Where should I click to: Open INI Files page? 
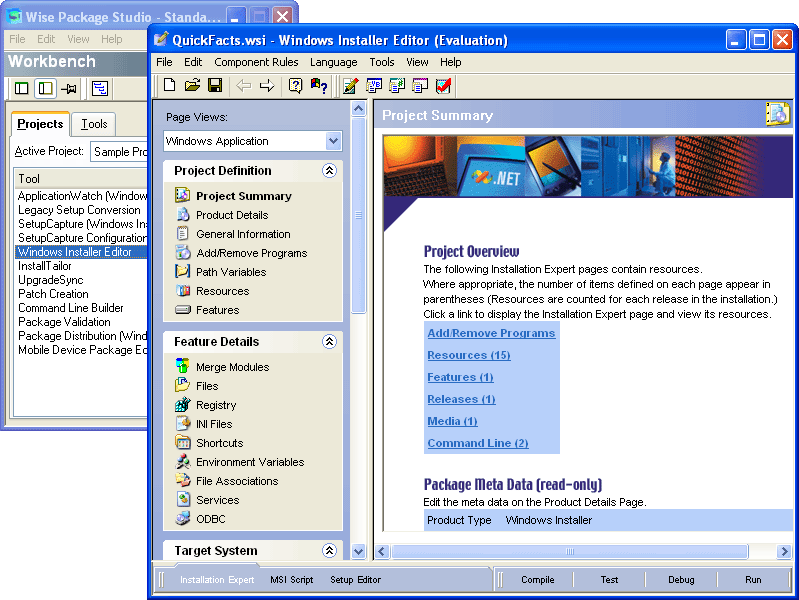pyautogui.click(x=214, y=424)
